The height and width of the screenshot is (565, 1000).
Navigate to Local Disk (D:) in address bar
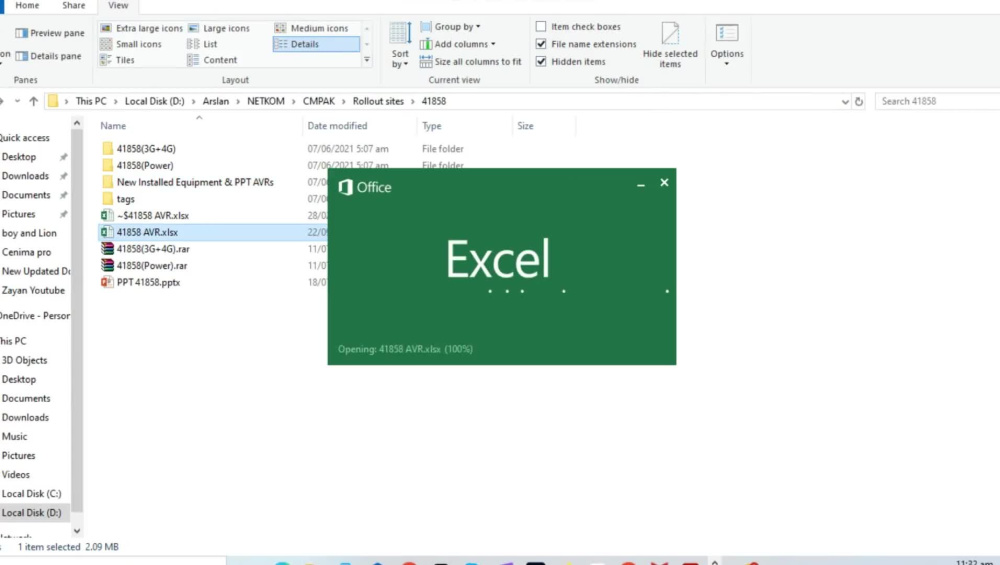click(x=154, y=101)
